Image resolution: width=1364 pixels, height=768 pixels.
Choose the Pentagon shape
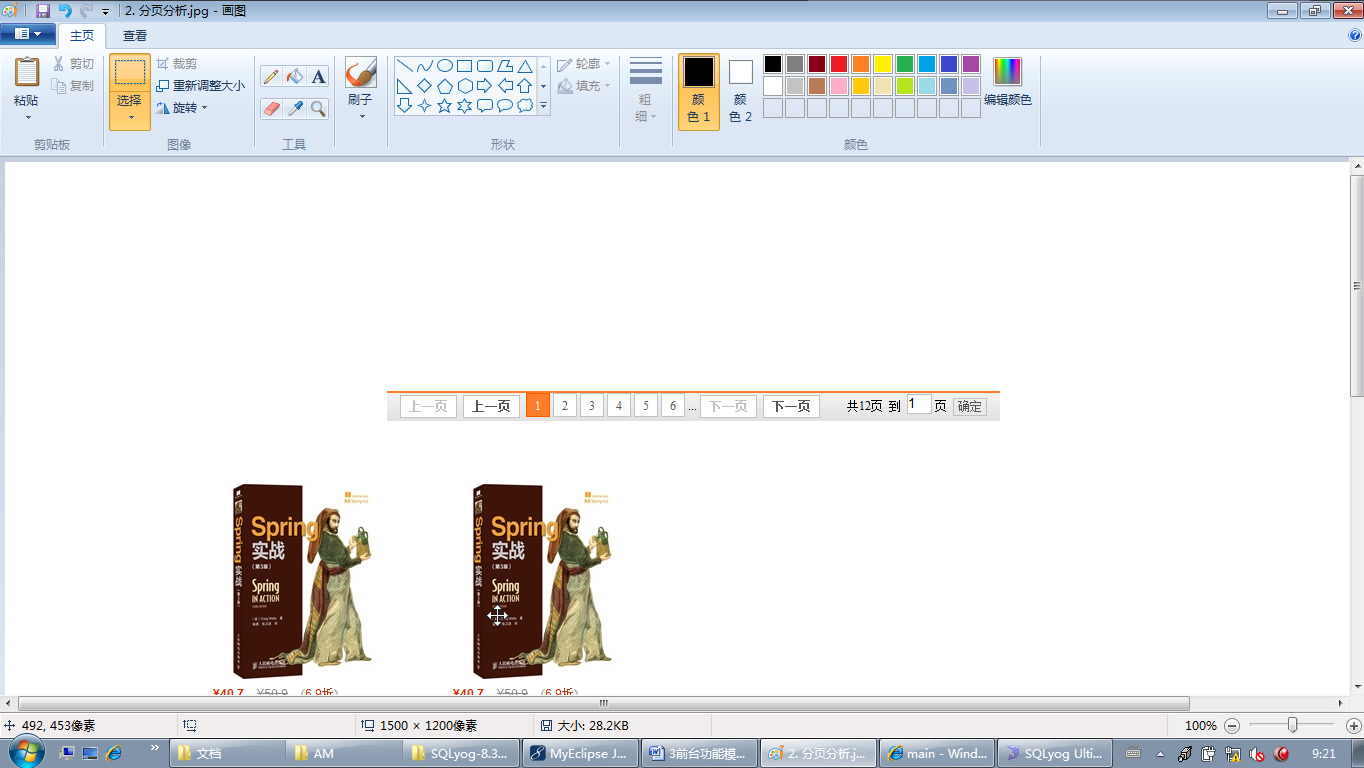pos(445,86)
